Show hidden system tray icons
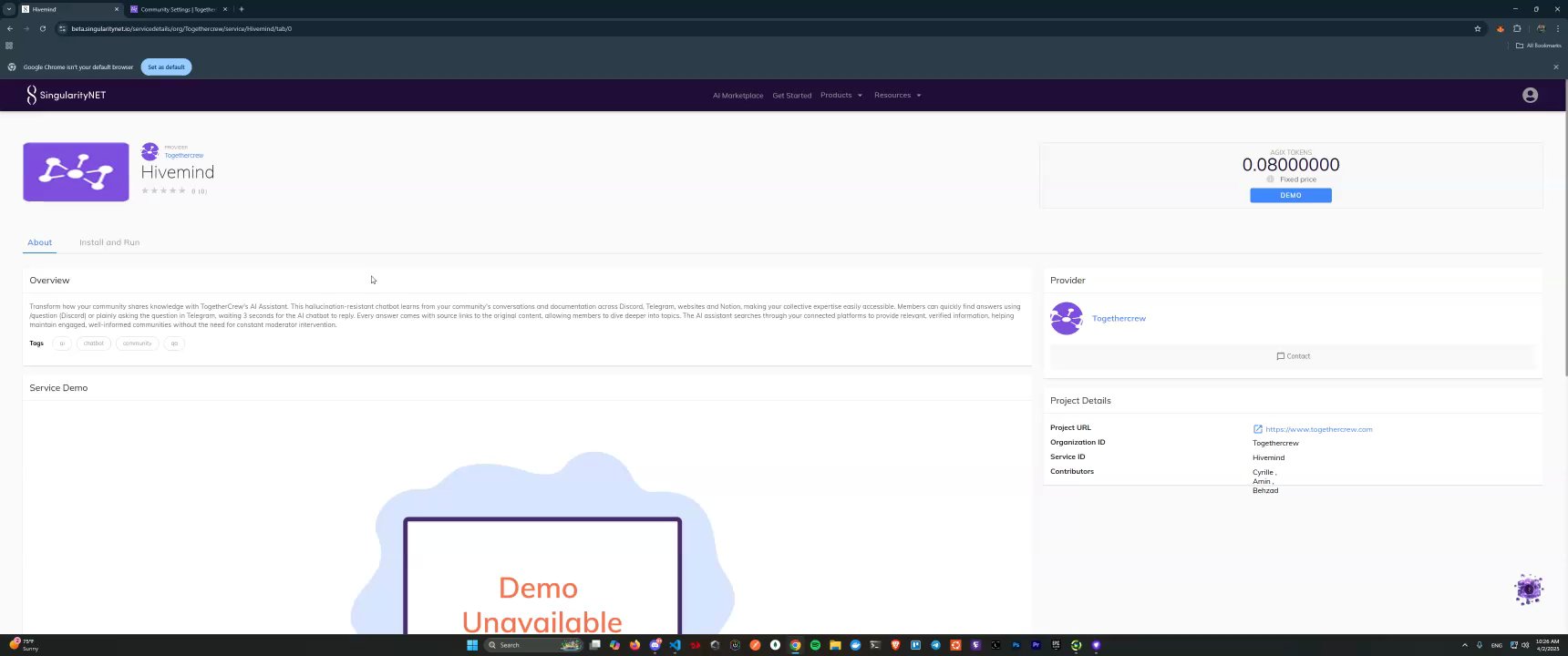This screenshot has width=1568, height=656. 1465,645
